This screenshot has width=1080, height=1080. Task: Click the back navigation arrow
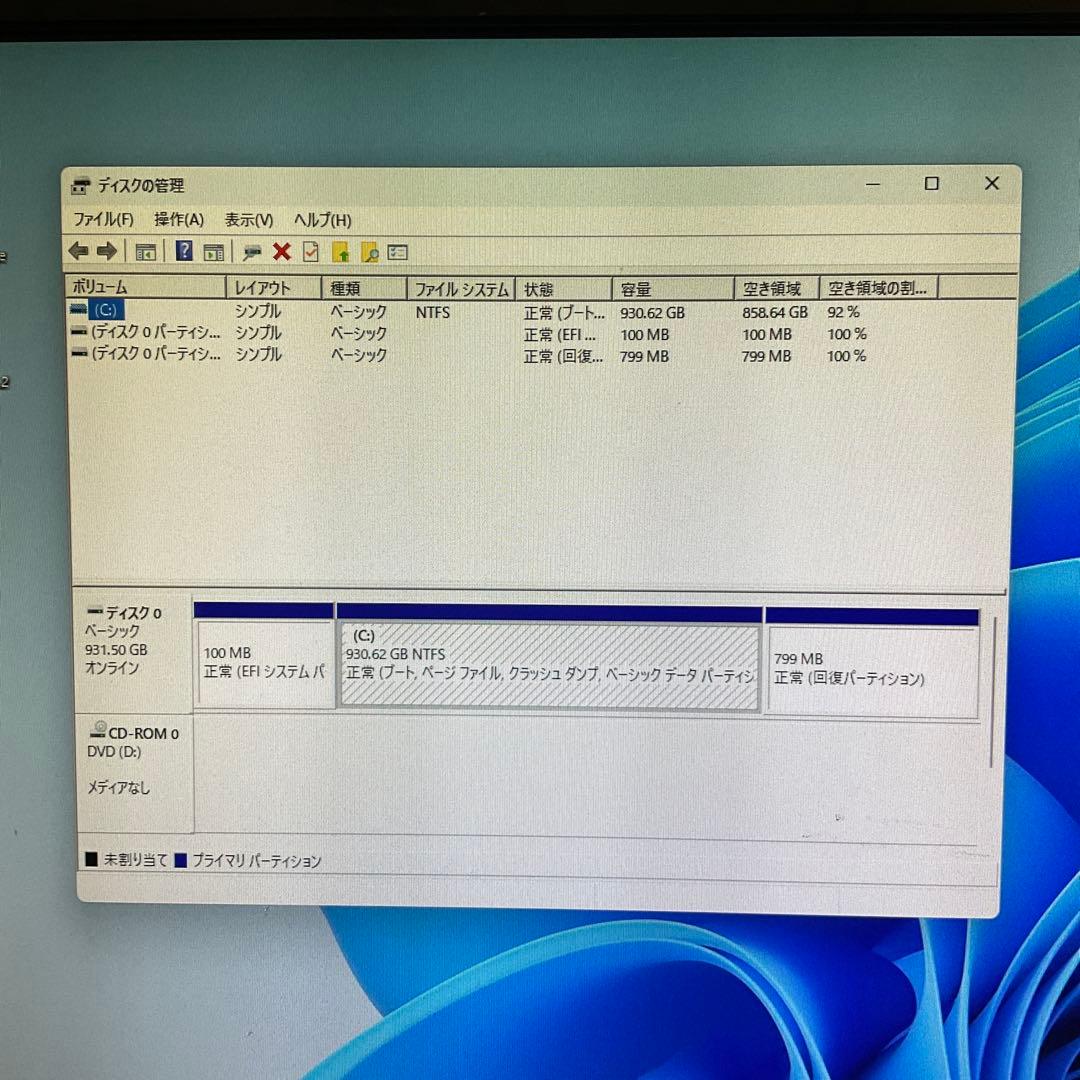78,251
